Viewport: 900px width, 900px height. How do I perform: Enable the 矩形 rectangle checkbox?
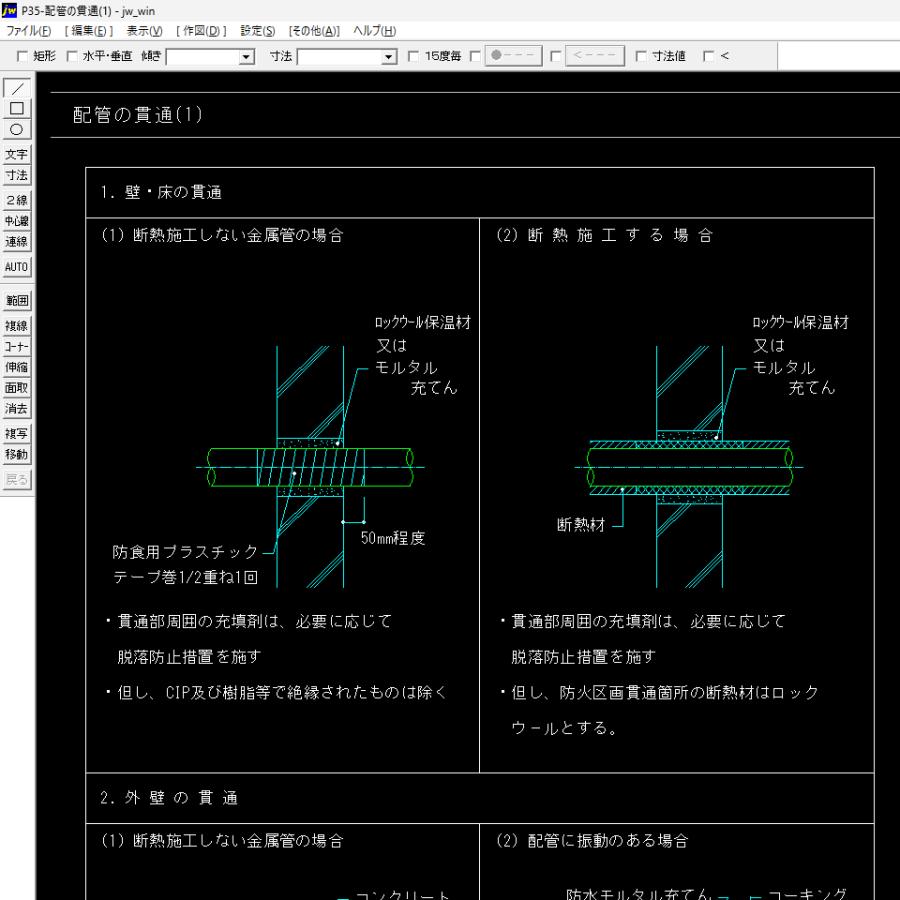(22, 56)
